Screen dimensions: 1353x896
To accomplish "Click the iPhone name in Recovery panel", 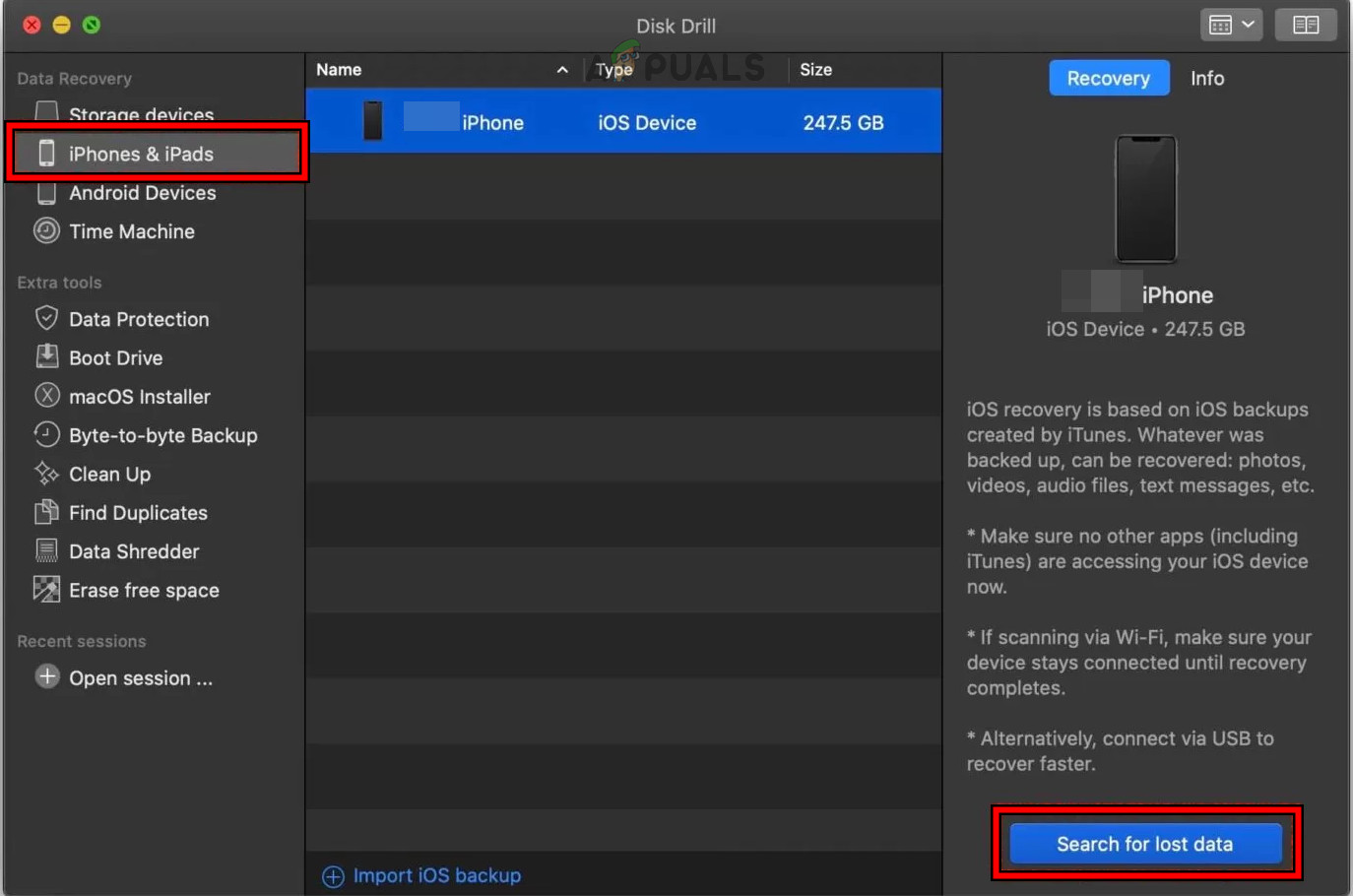I will click(x=1178, y=295).
